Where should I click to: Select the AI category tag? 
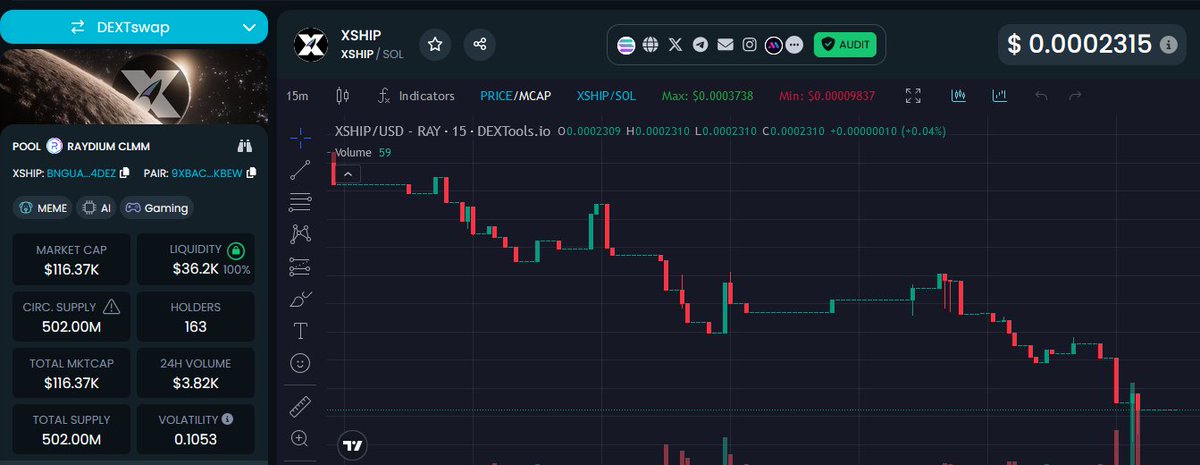96,208
